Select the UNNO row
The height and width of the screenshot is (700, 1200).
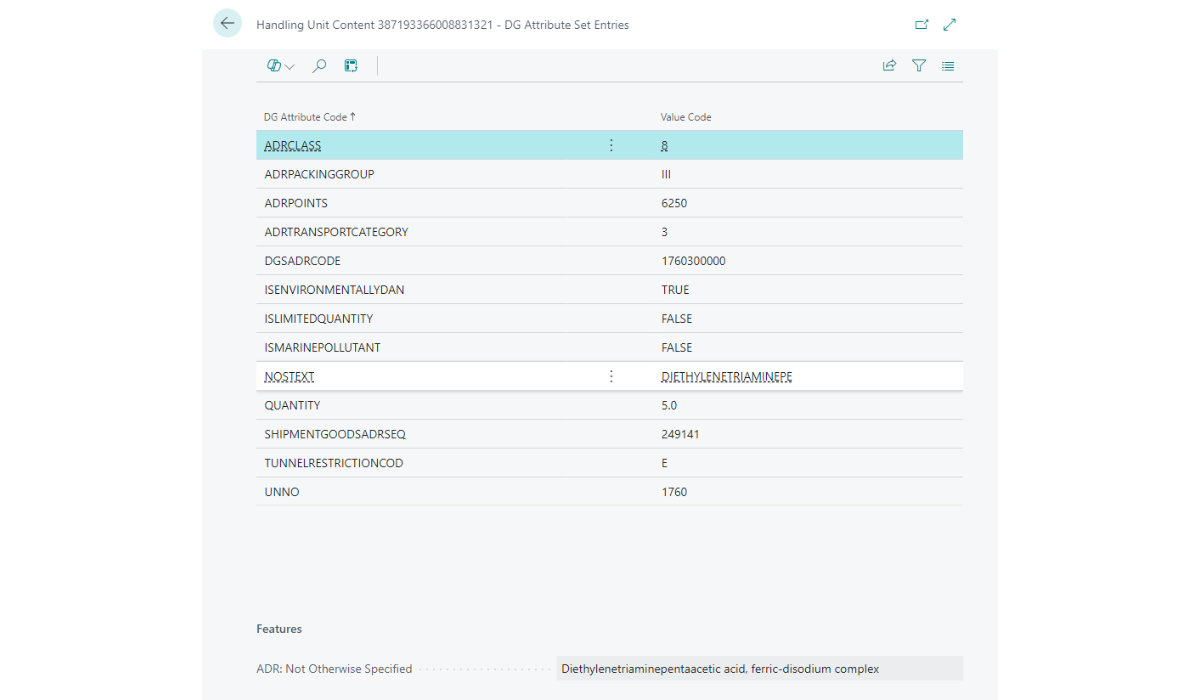(x=609, y=493)
